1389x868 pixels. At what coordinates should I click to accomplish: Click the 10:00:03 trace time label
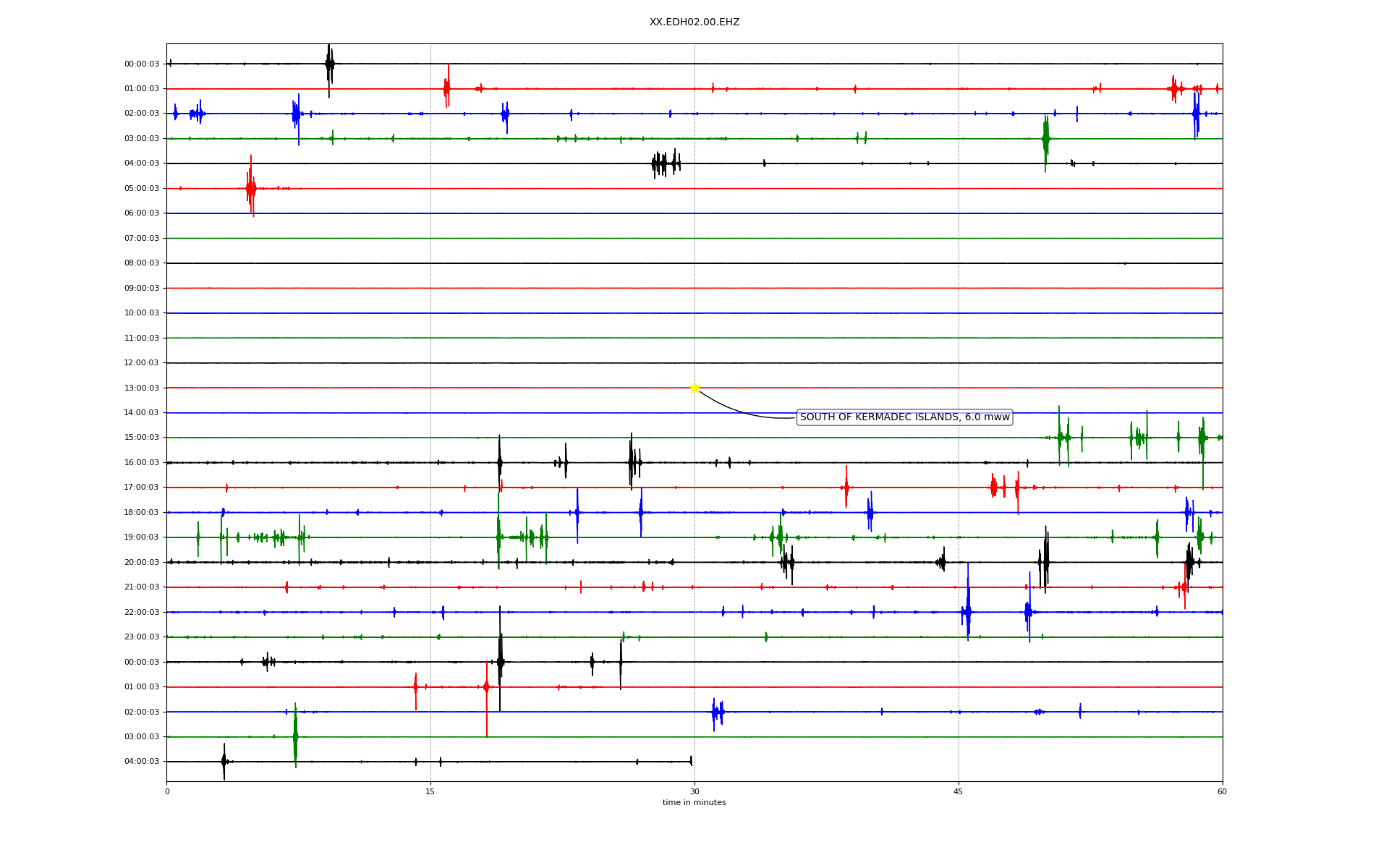tap(142, 313)
